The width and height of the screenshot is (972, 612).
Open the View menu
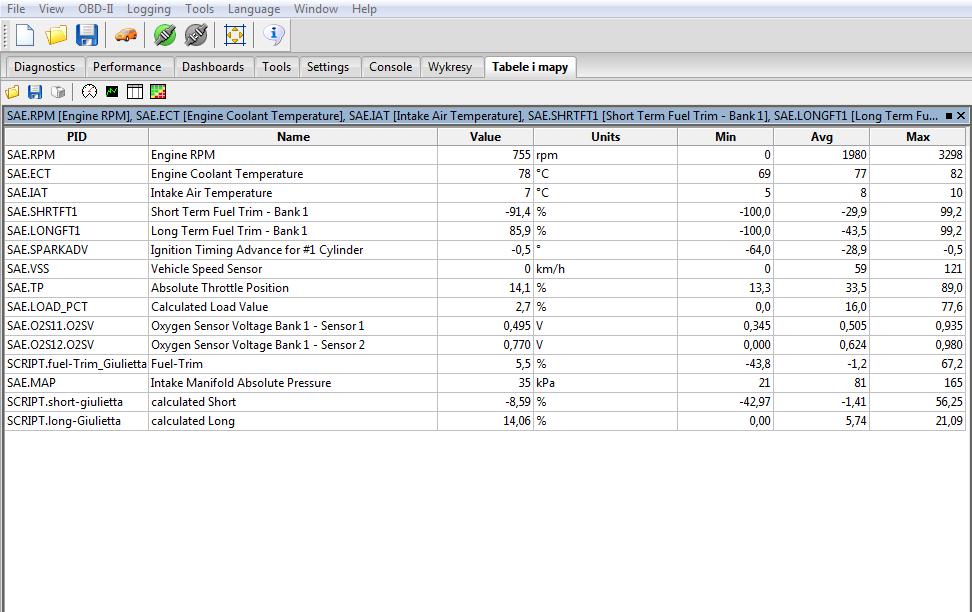51,9
